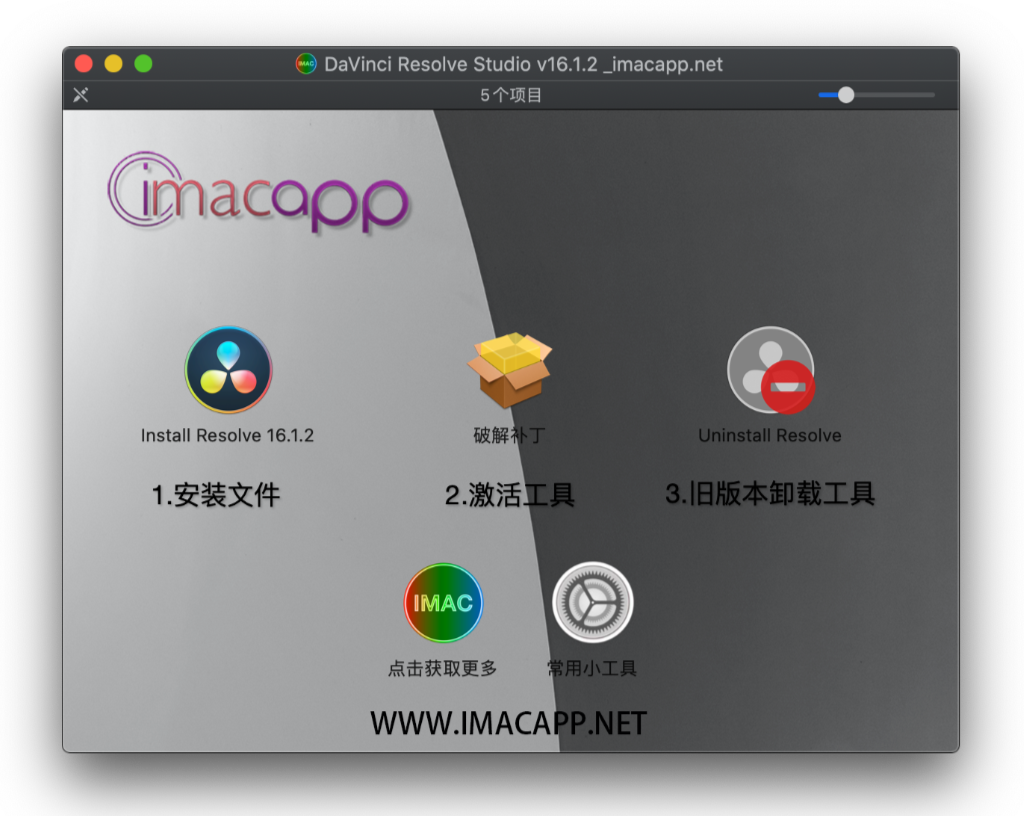Close the window with the red button
The height and width of the screenshot is (816, 1024).
[x=84, y=64]
